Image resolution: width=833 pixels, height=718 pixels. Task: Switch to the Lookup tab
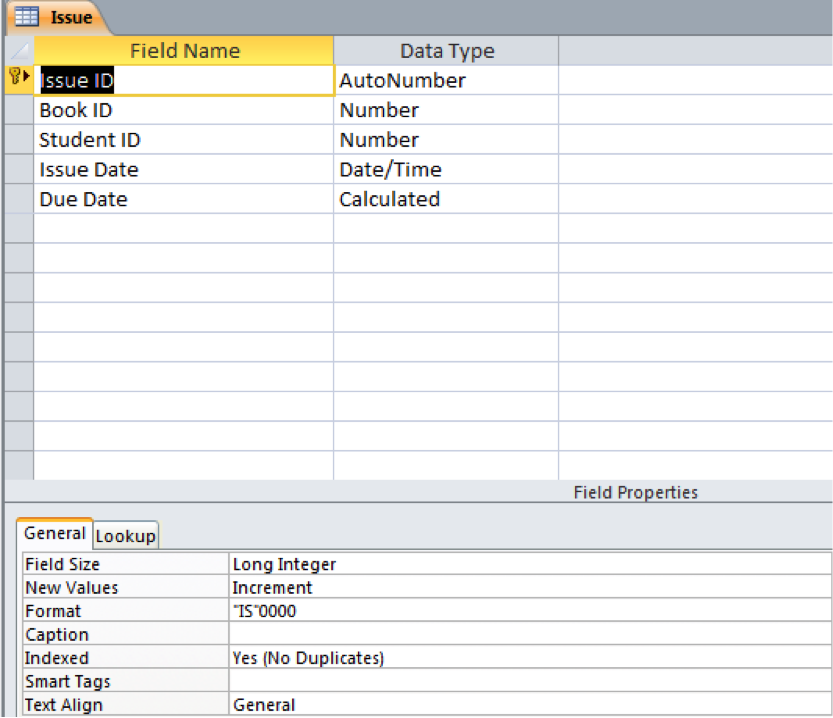125,535
